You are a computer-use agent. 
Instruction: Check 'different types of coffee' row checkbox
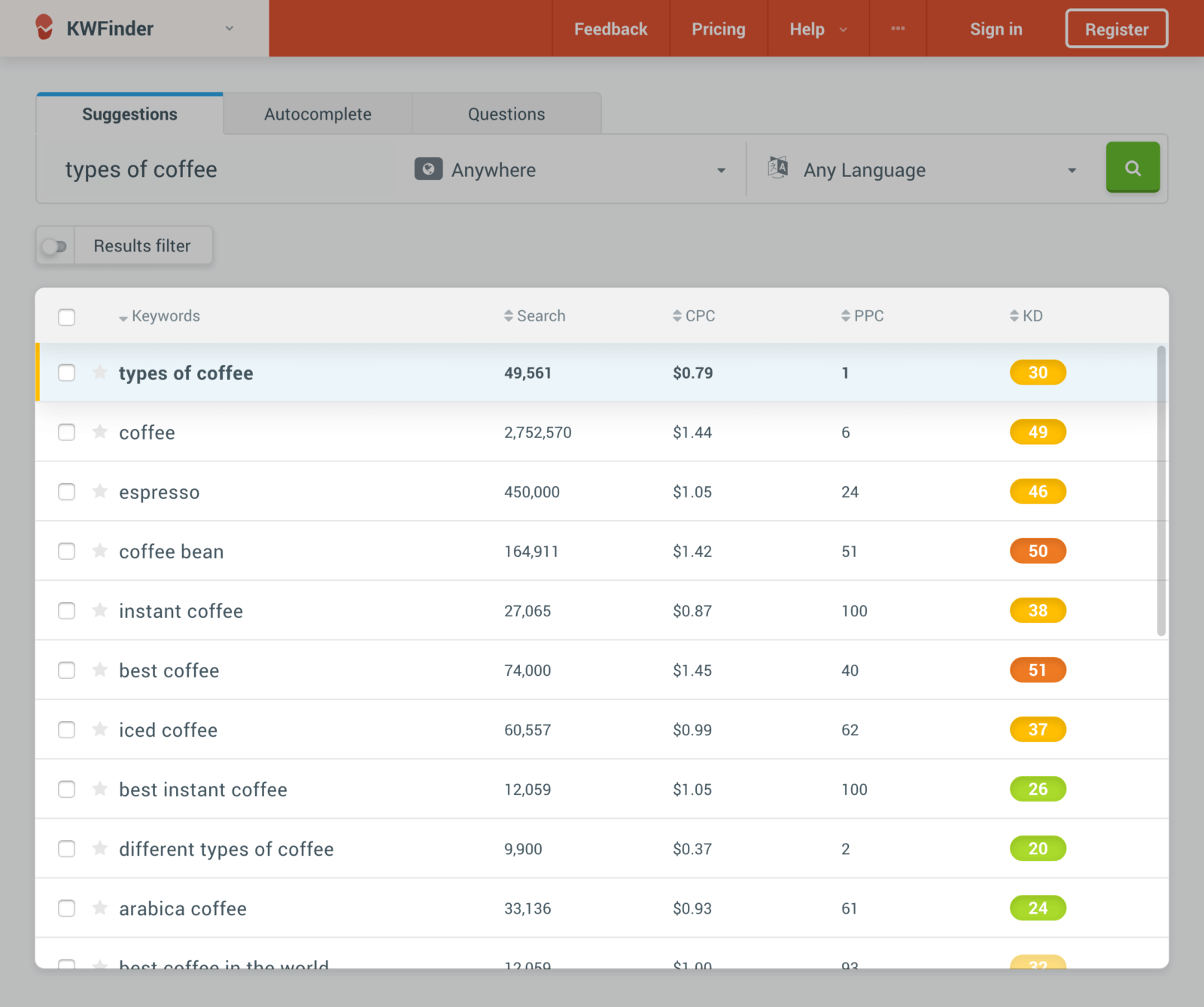coord(67,848)
